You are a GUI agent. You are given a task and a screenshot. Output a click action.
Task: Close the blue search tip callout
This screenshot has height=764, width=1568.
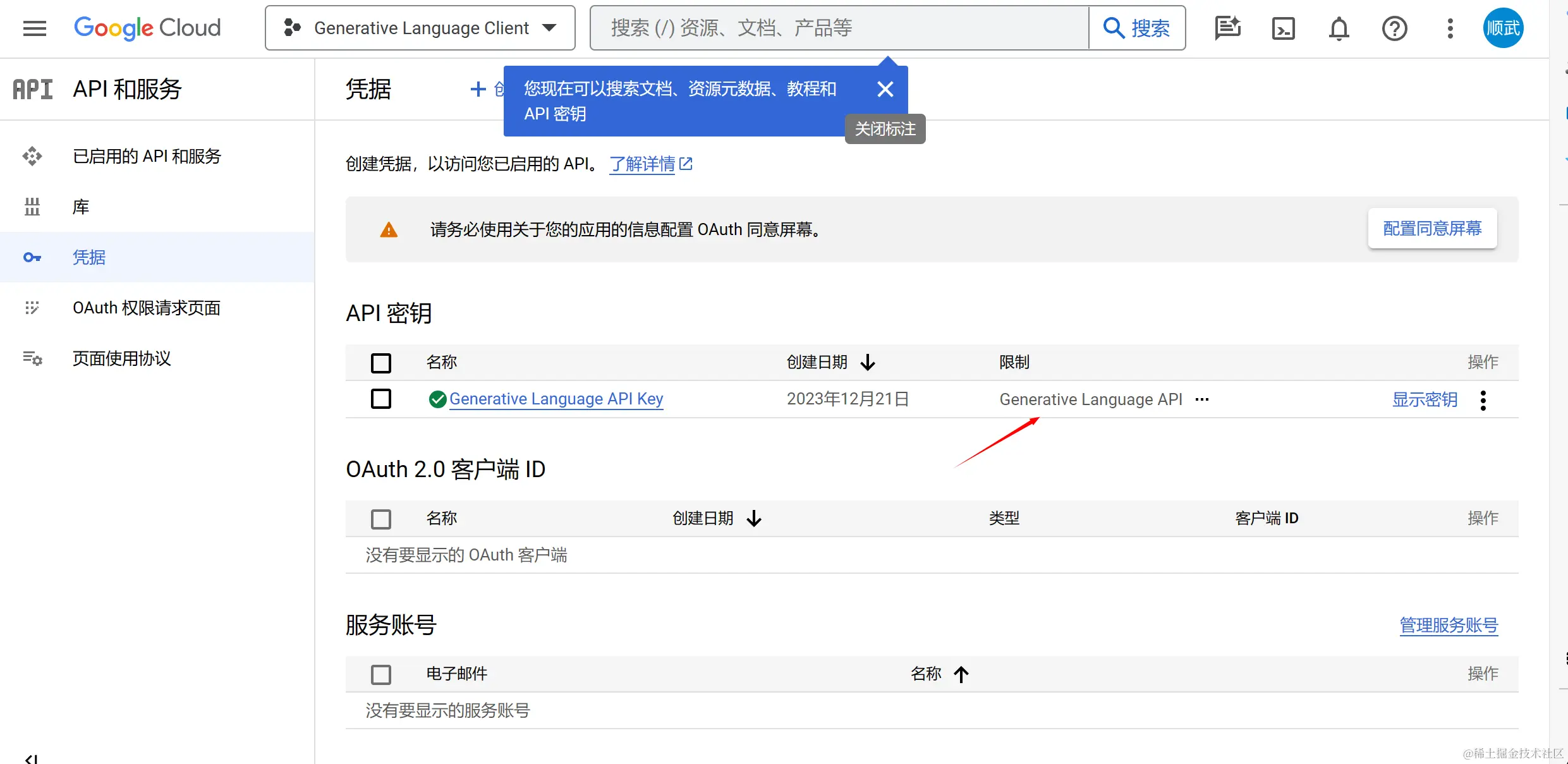pos(885,89)
